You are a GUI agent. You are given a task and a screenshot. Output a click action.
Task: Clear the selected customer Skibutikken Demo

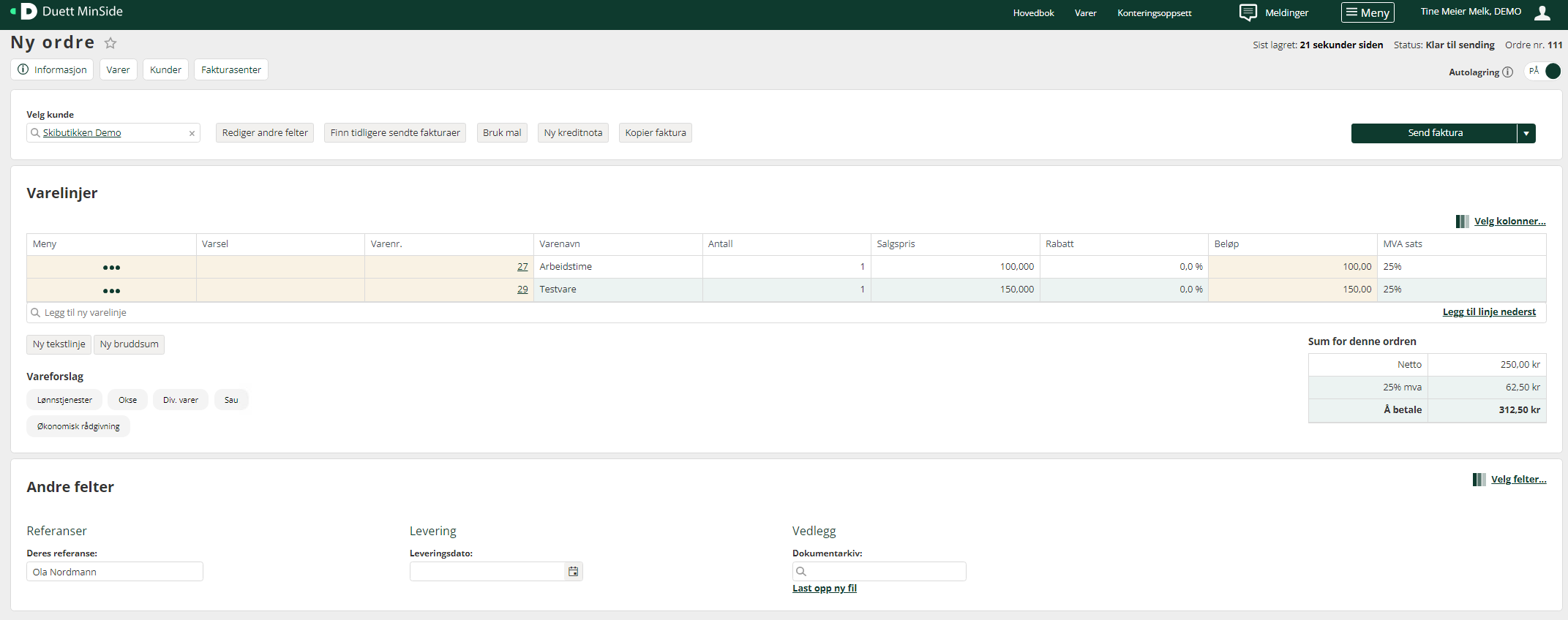click(x=192, y=133)
